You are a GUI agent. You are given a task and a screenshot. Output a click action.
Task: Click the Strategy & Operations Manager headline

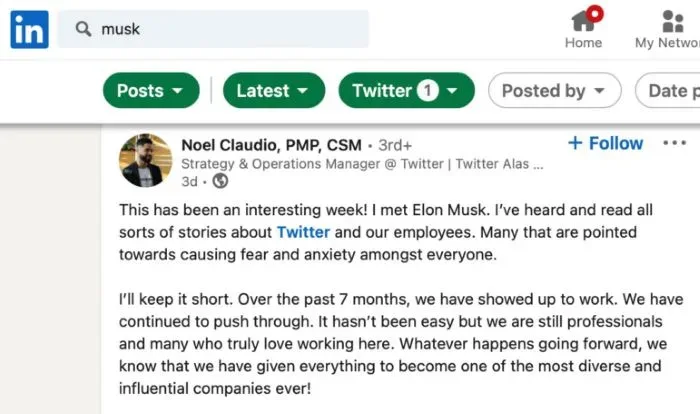point(360,164)
